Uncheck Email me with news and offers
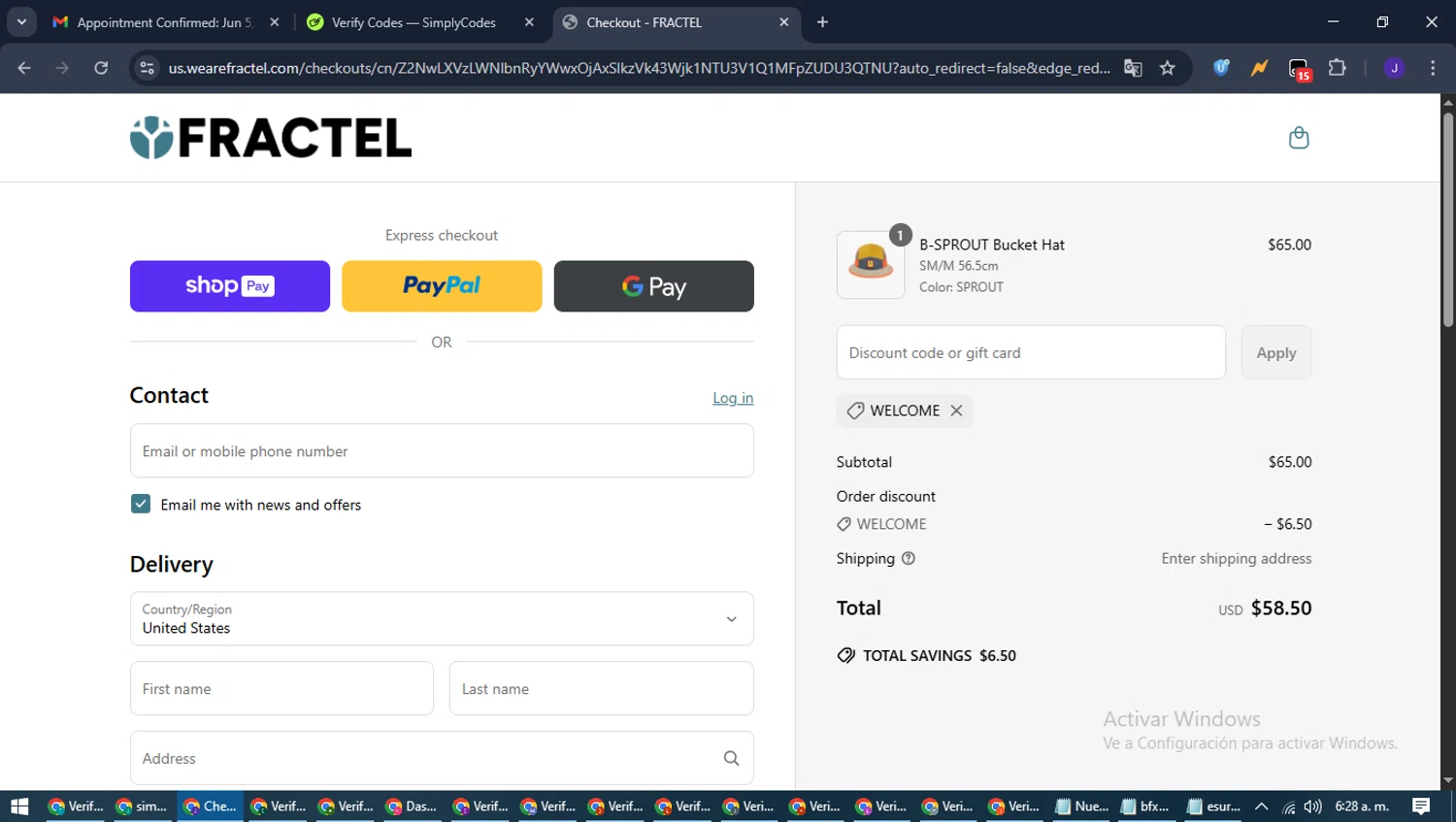Viewport: 1456px width, 822px height. click(141, 504)
